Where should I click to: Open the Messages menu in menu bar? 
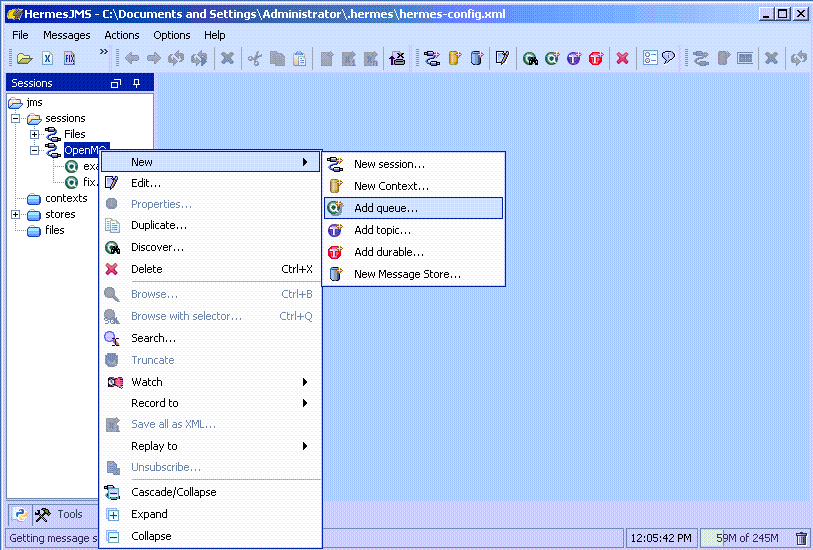point(66,35)
